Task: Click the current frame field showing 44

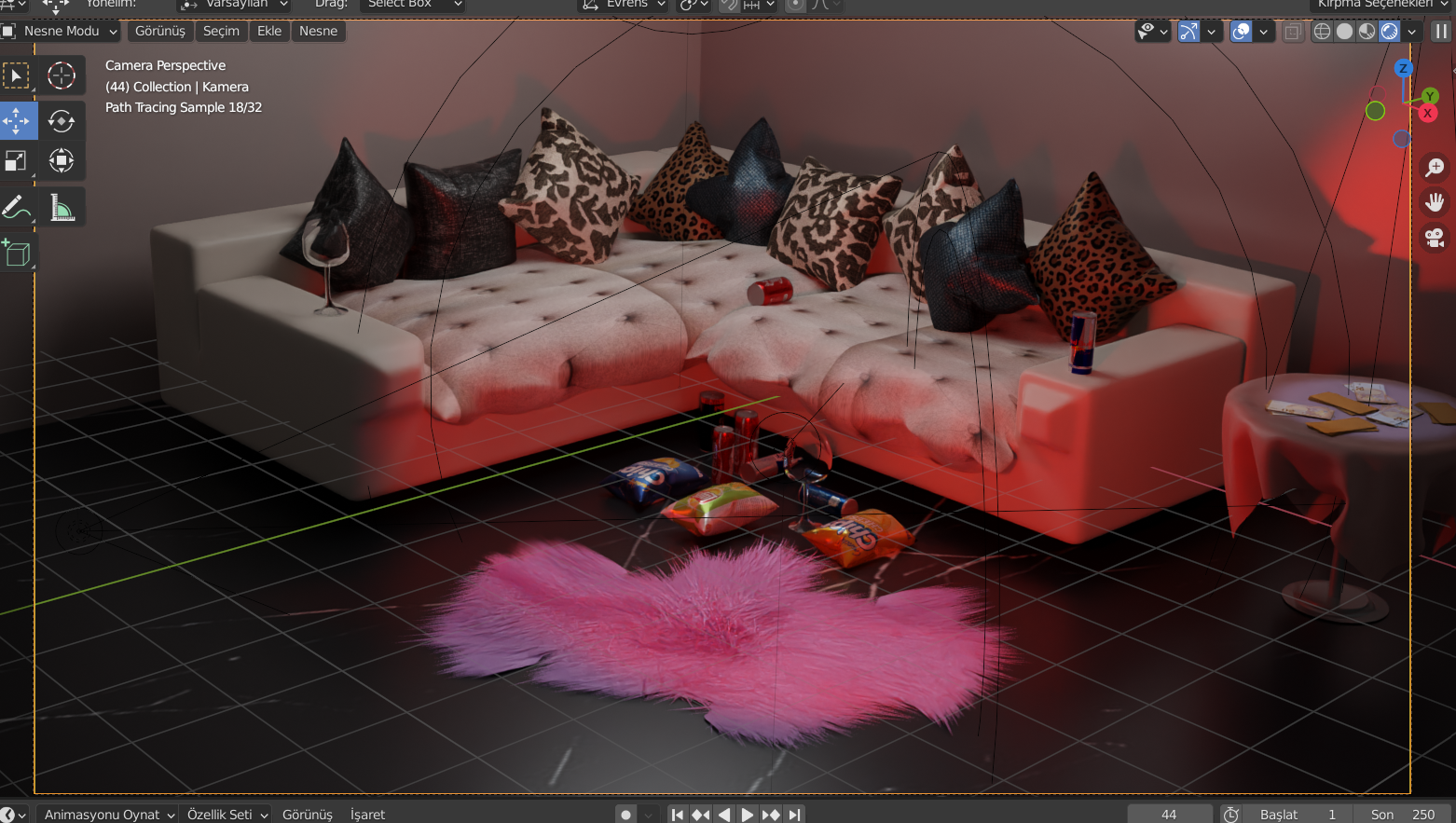Action: [x=1169, y=814]
